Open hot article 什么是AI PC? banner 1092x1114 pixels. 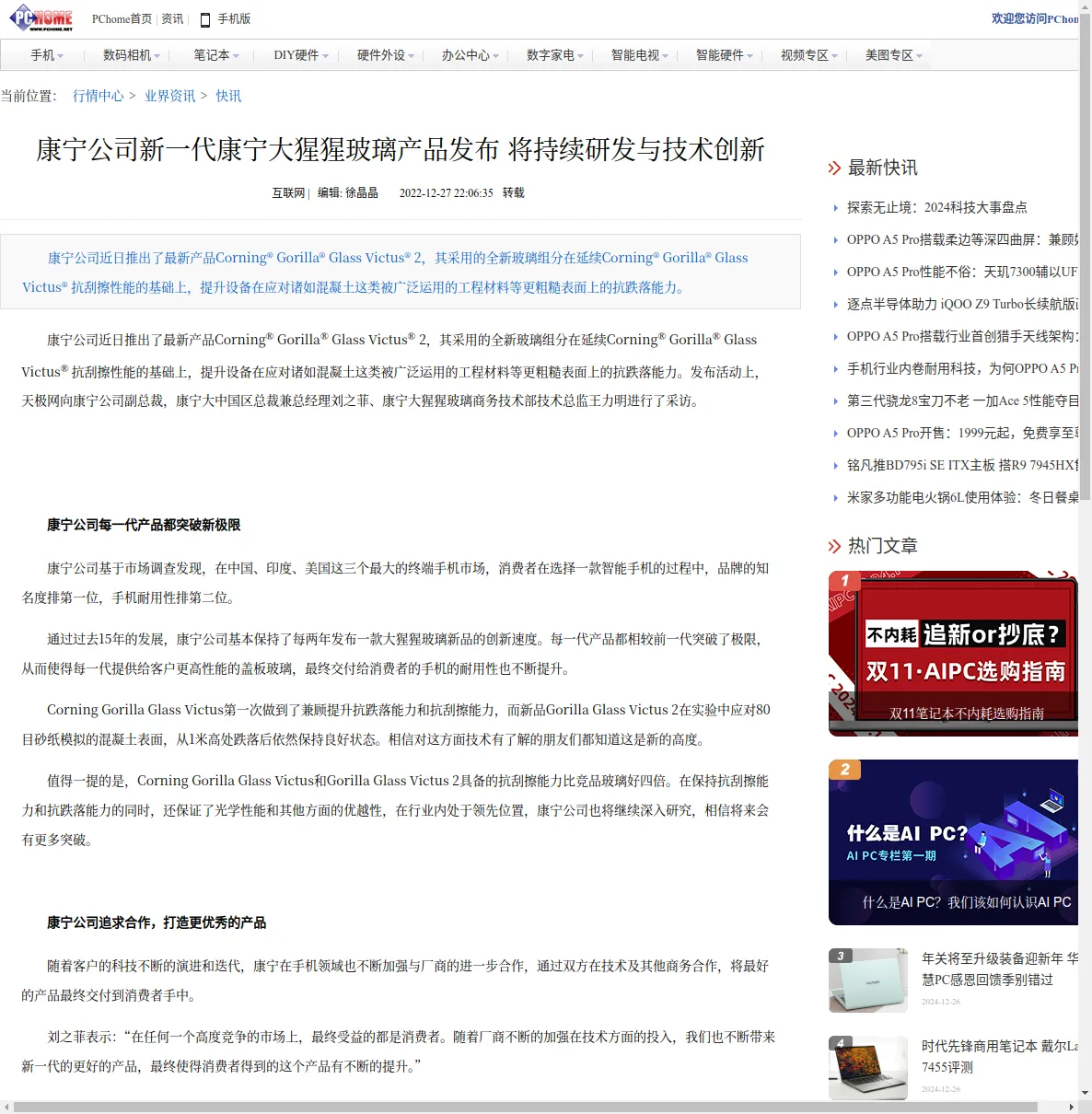point(953,842)
